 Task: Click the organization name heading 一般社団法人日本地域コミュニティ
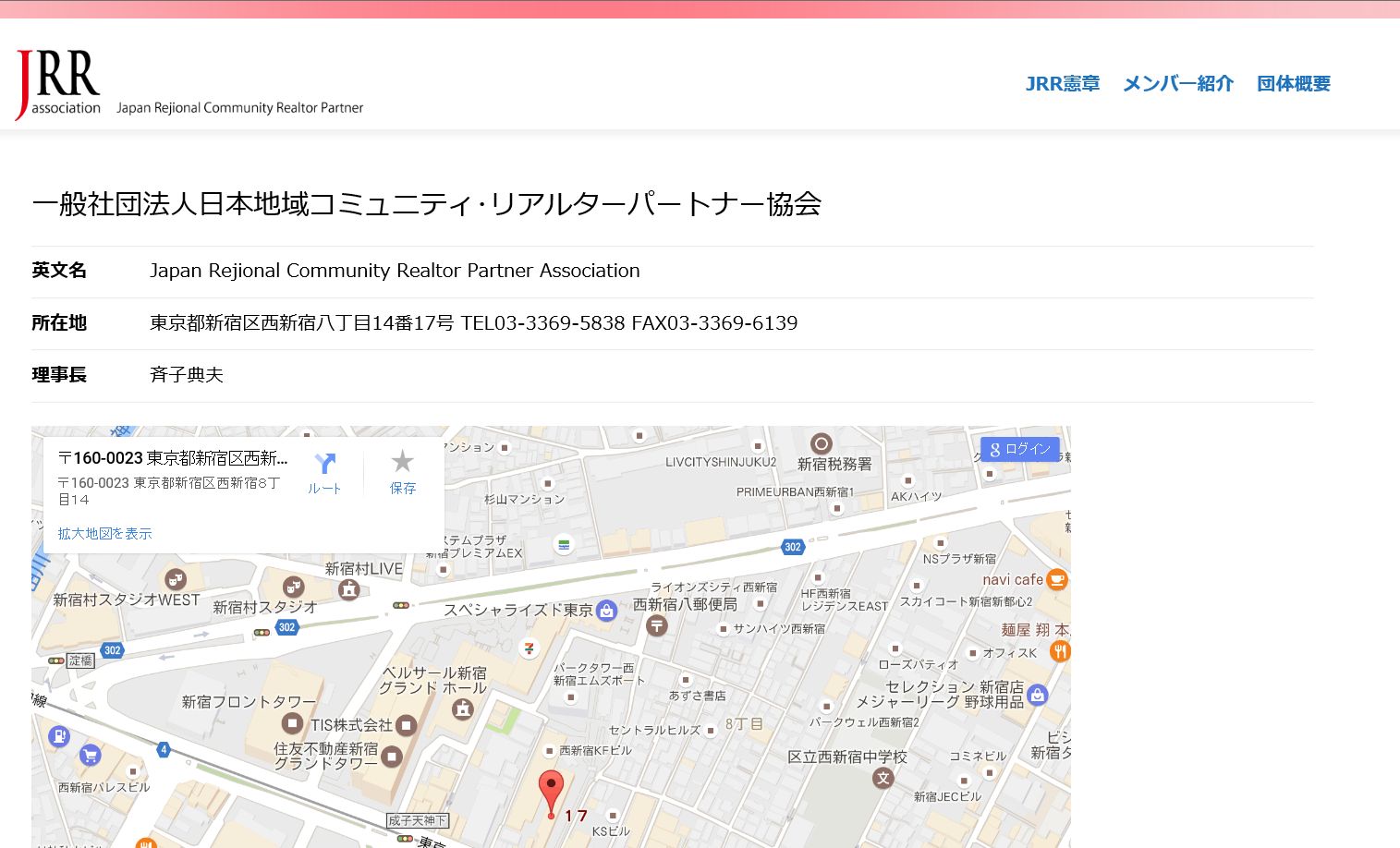pos(427,204)
